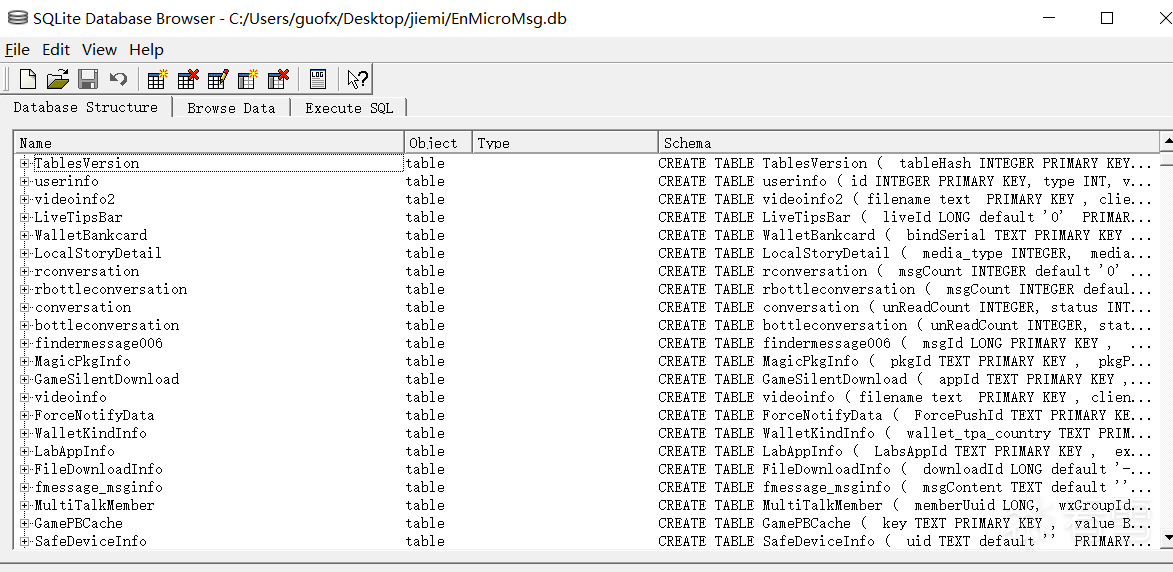Select the GameSilentDownload table name
Screen dimensions: 1173x572
107,379
